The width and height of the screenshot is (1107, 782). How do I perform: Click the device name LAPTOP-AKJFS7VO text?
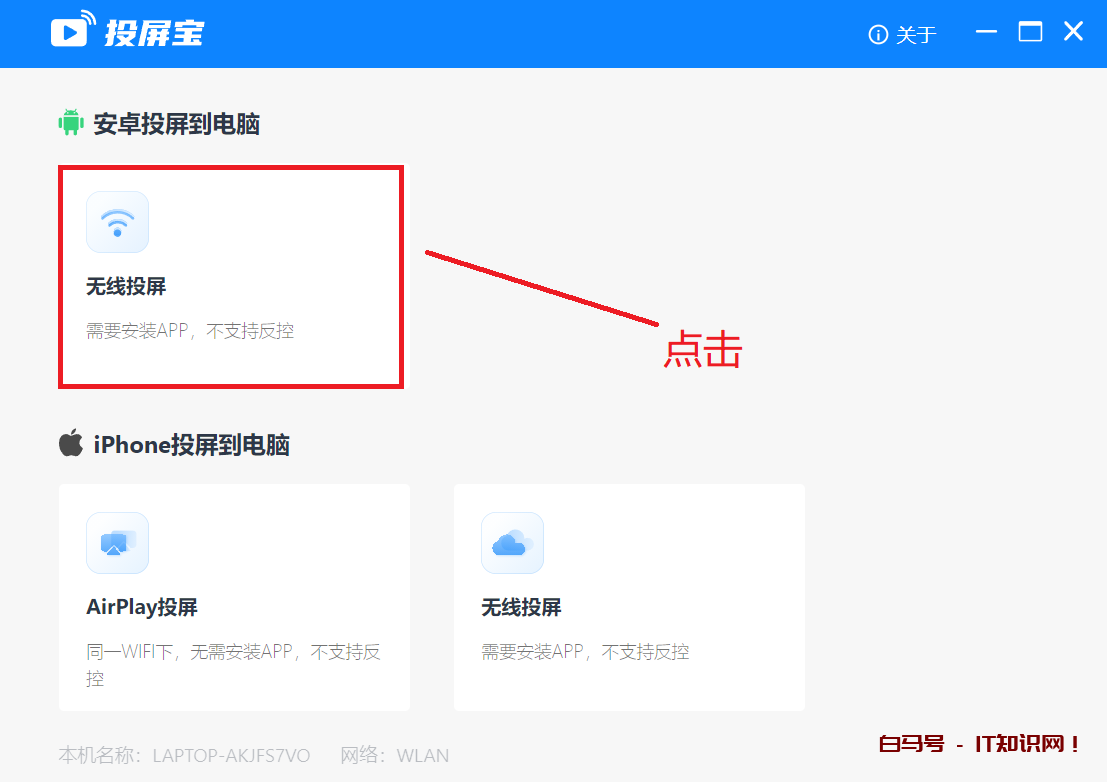point(231,755)
